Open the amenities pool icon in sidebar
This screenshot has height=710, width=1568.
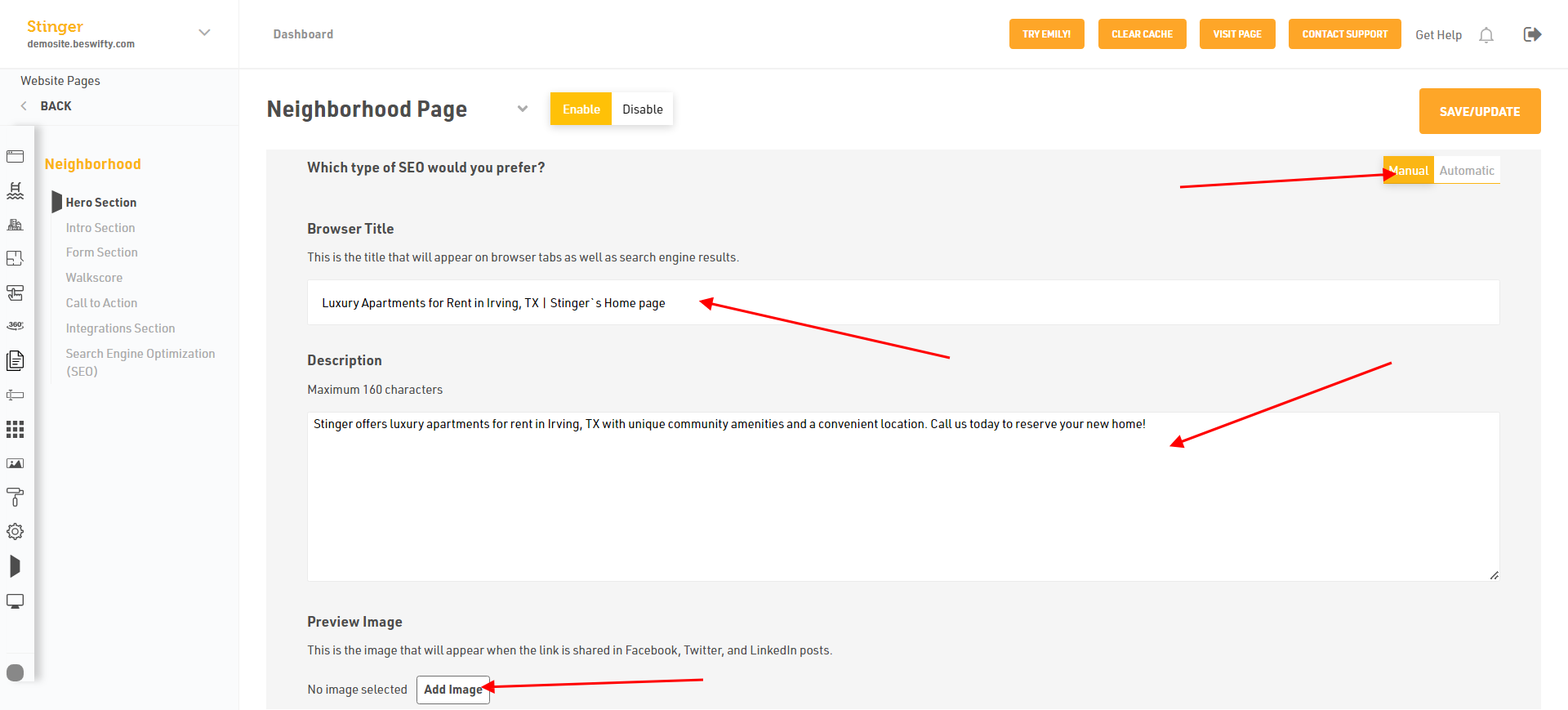click(15, 190)
